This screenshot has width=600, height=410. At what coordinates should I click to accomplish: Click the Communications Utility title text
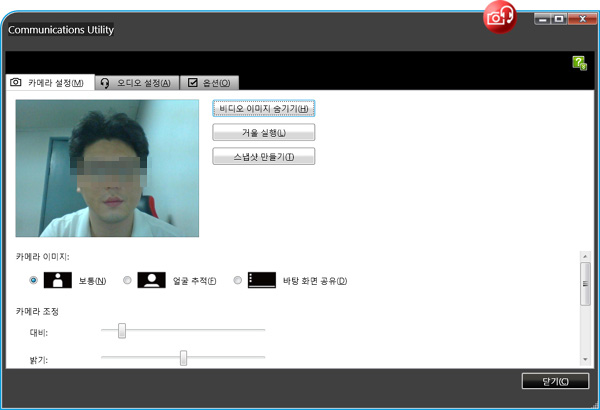pos(61,30)
